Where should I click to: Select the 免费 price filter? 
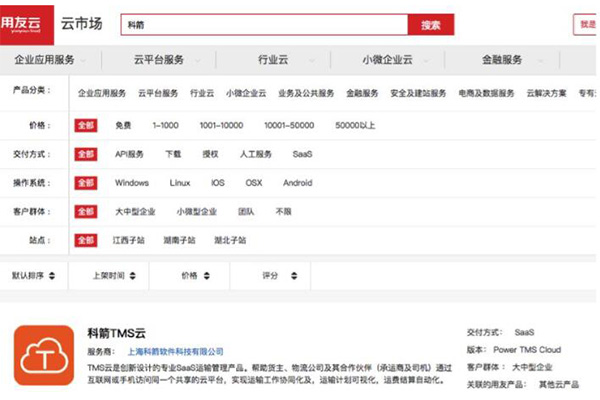[123, 125]
